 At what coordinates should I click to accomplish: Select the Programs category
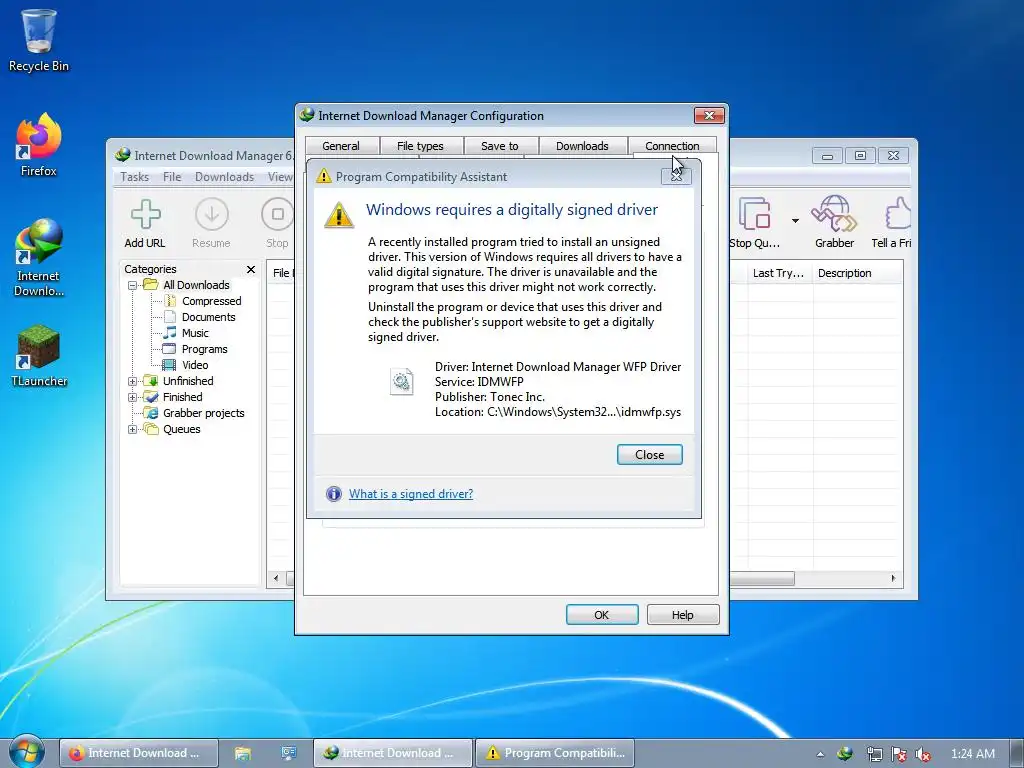(204, 349)
